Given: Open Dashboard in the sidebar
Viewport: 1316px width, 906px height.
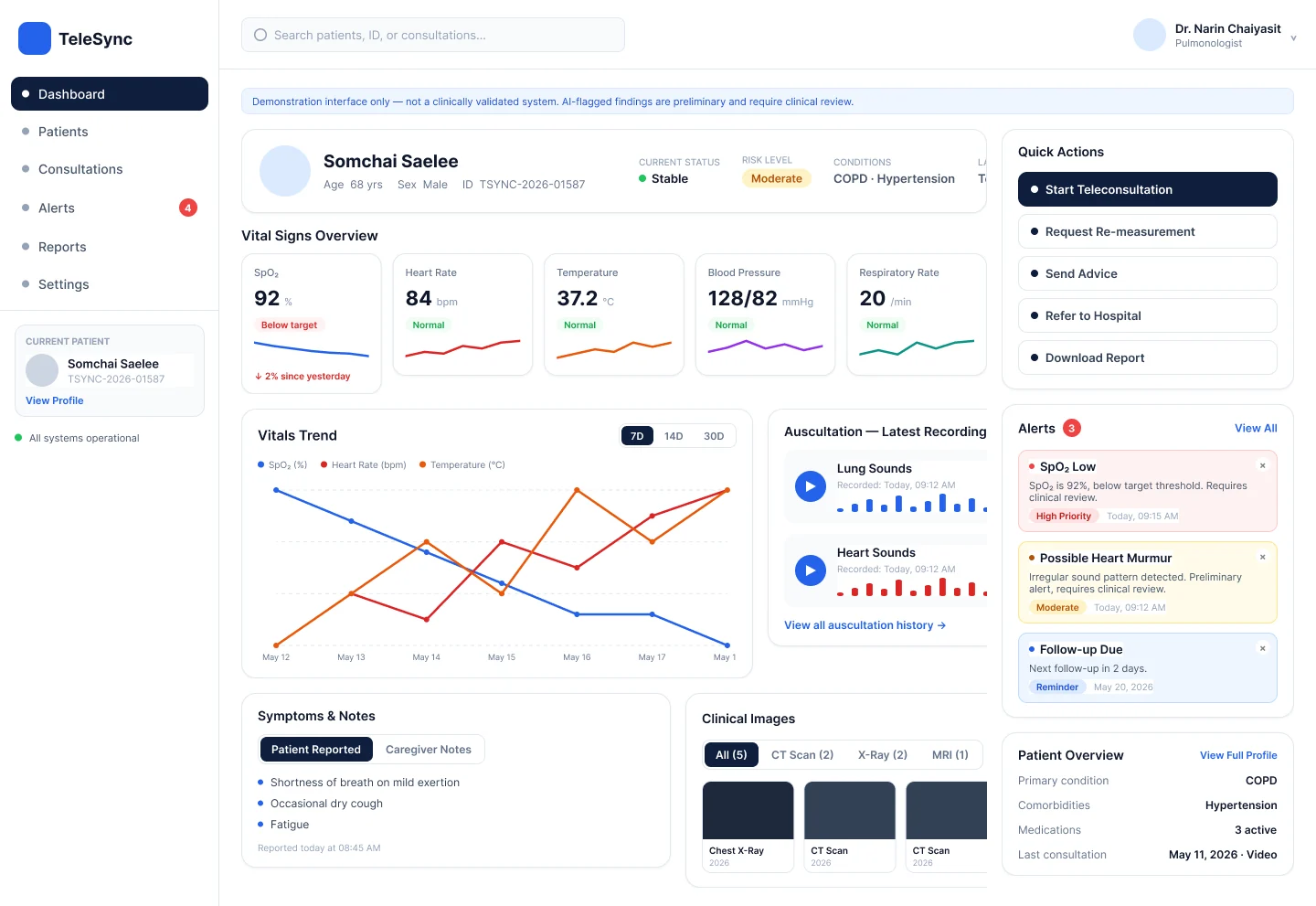Looking at the screenshot, I should pos(110,94).
